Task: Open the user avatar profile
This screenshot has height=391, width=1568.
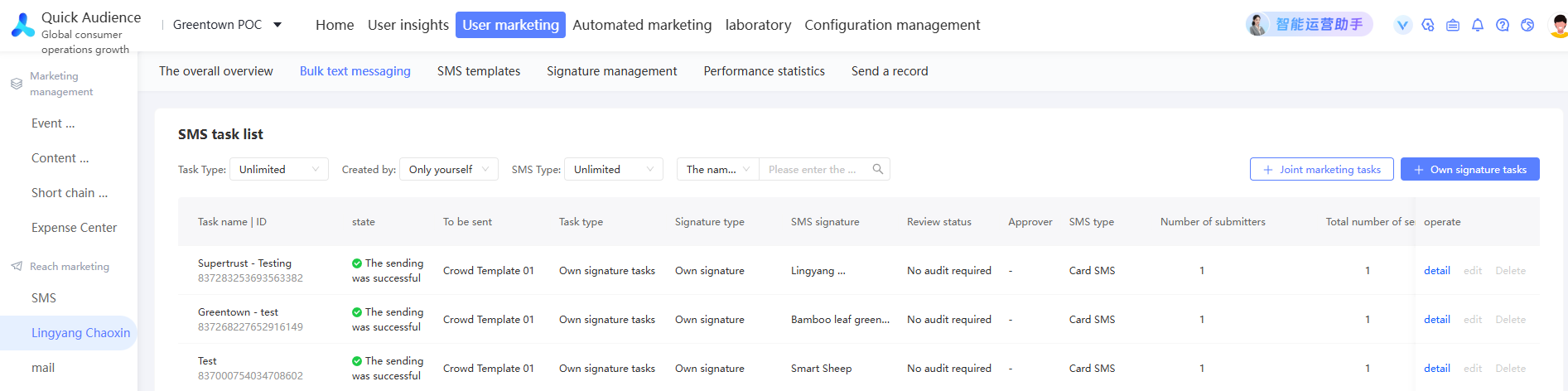Action: coord(1558,25)
